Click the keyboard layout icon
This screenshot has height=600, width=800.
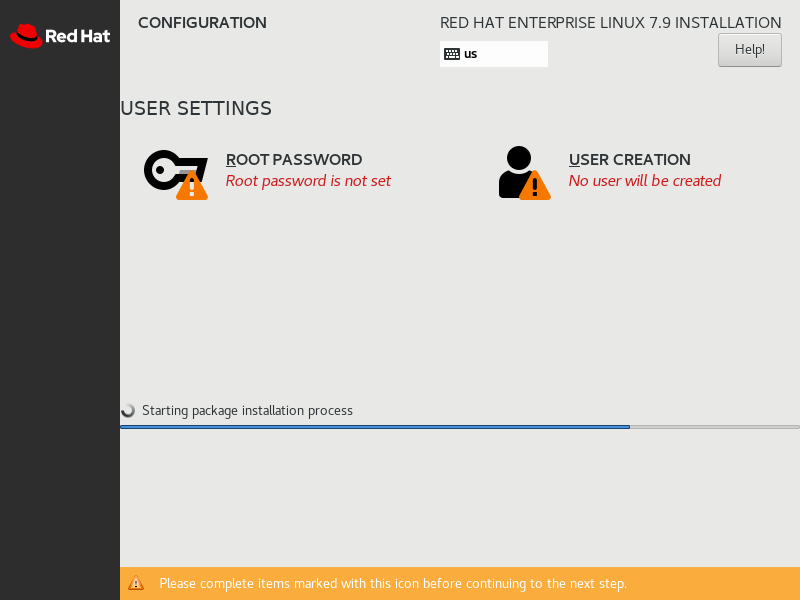coord(452,54)
